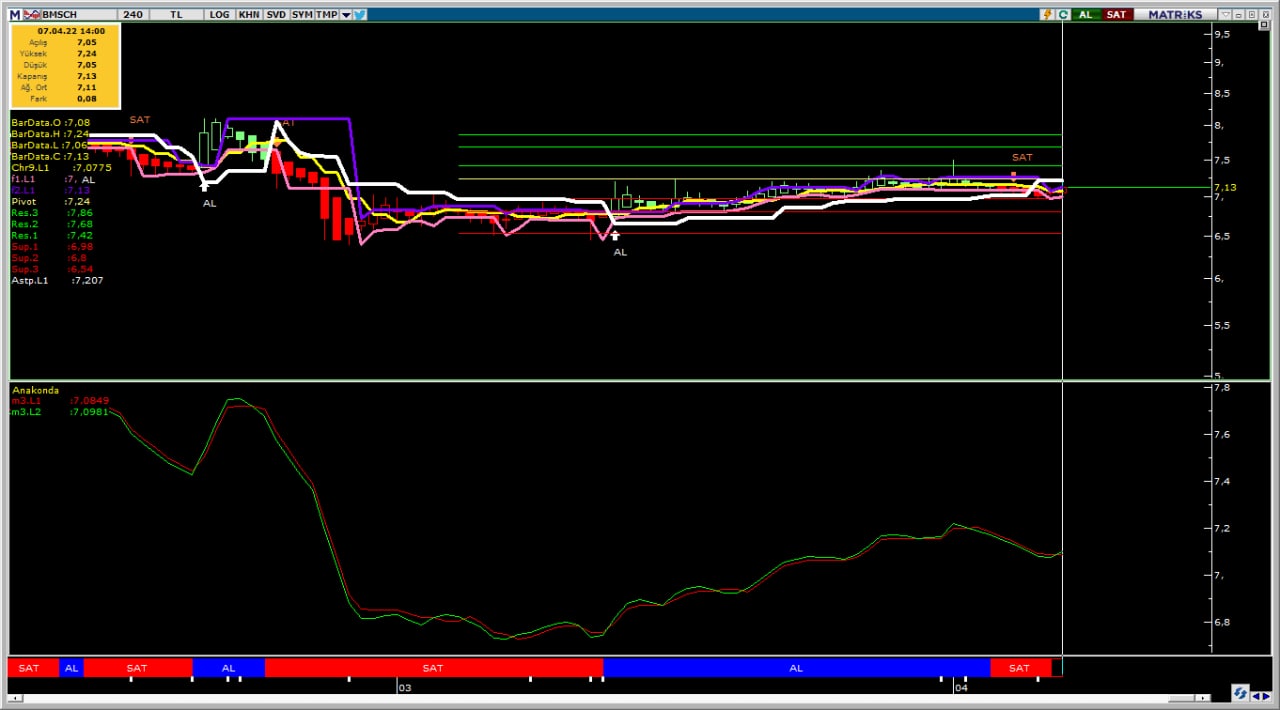Screen dimensions: 1280x710
Task: Open the chart type icon beside BMSCH
Action: pyautogui.click(x=33, y=15)
